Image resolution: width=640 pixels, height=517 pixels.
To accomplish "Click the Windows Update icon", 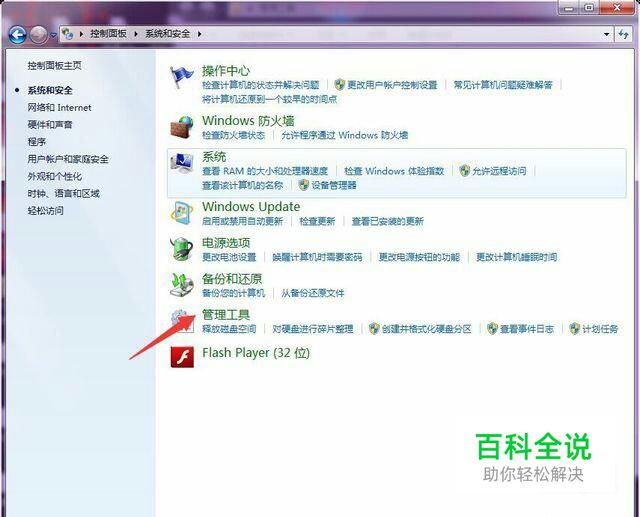I will (x=181, y=213).
